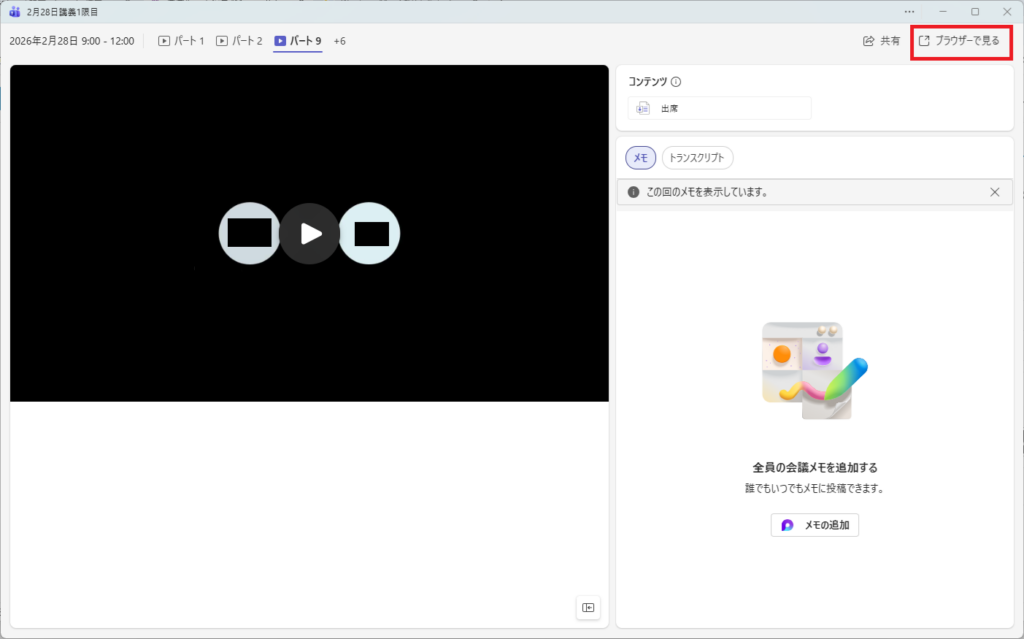Select the パート 9 recording
Viewport: 1024px width, 639px height.
[x=298, y=41]
